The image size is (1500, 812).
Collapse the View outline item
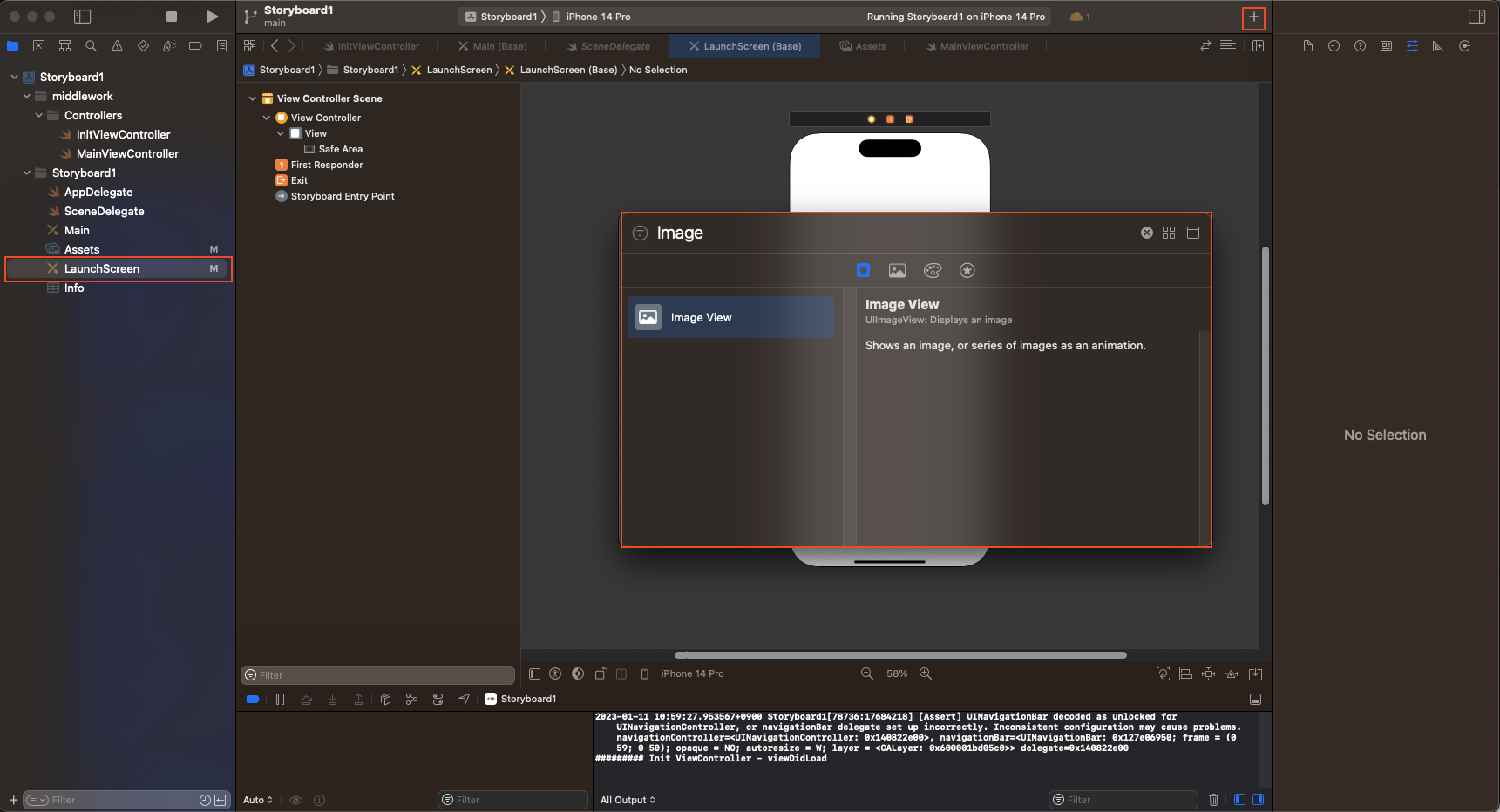(281, 133)
